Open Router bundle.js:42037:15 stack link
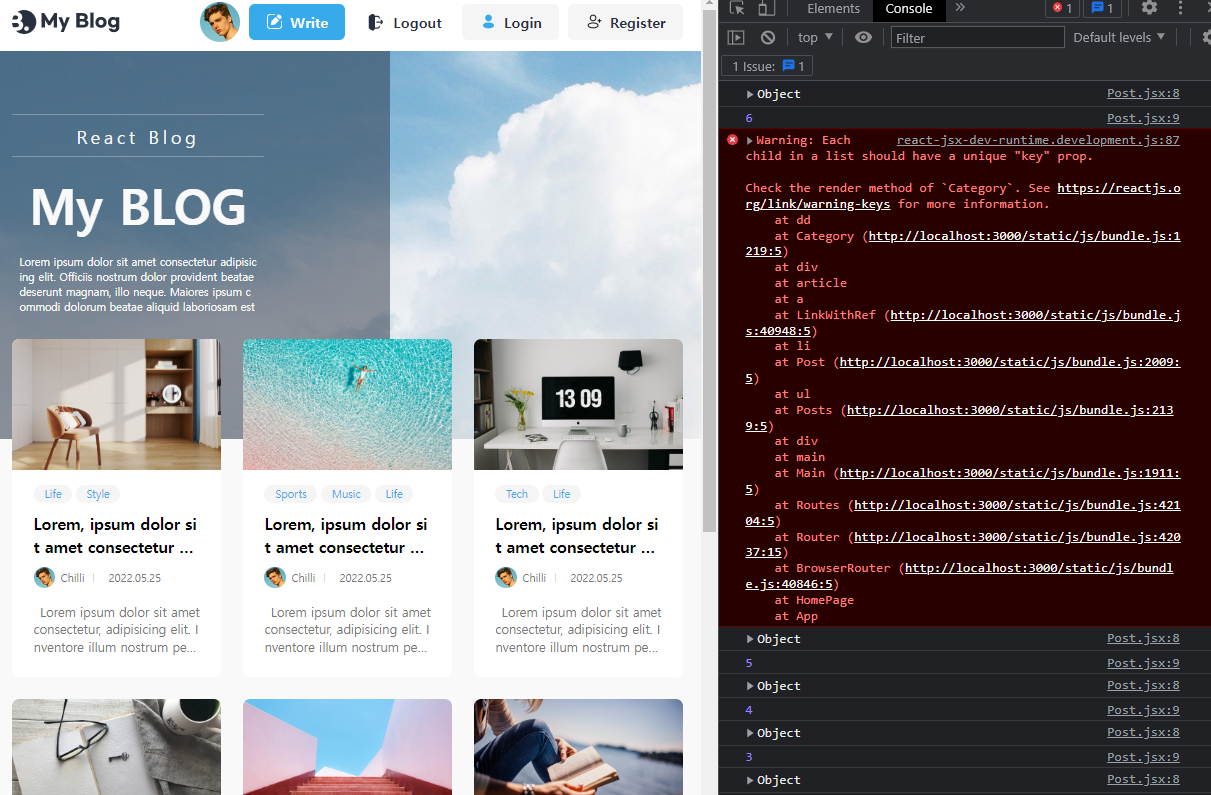Screen dimensions: 1211x795 (963, 544)
